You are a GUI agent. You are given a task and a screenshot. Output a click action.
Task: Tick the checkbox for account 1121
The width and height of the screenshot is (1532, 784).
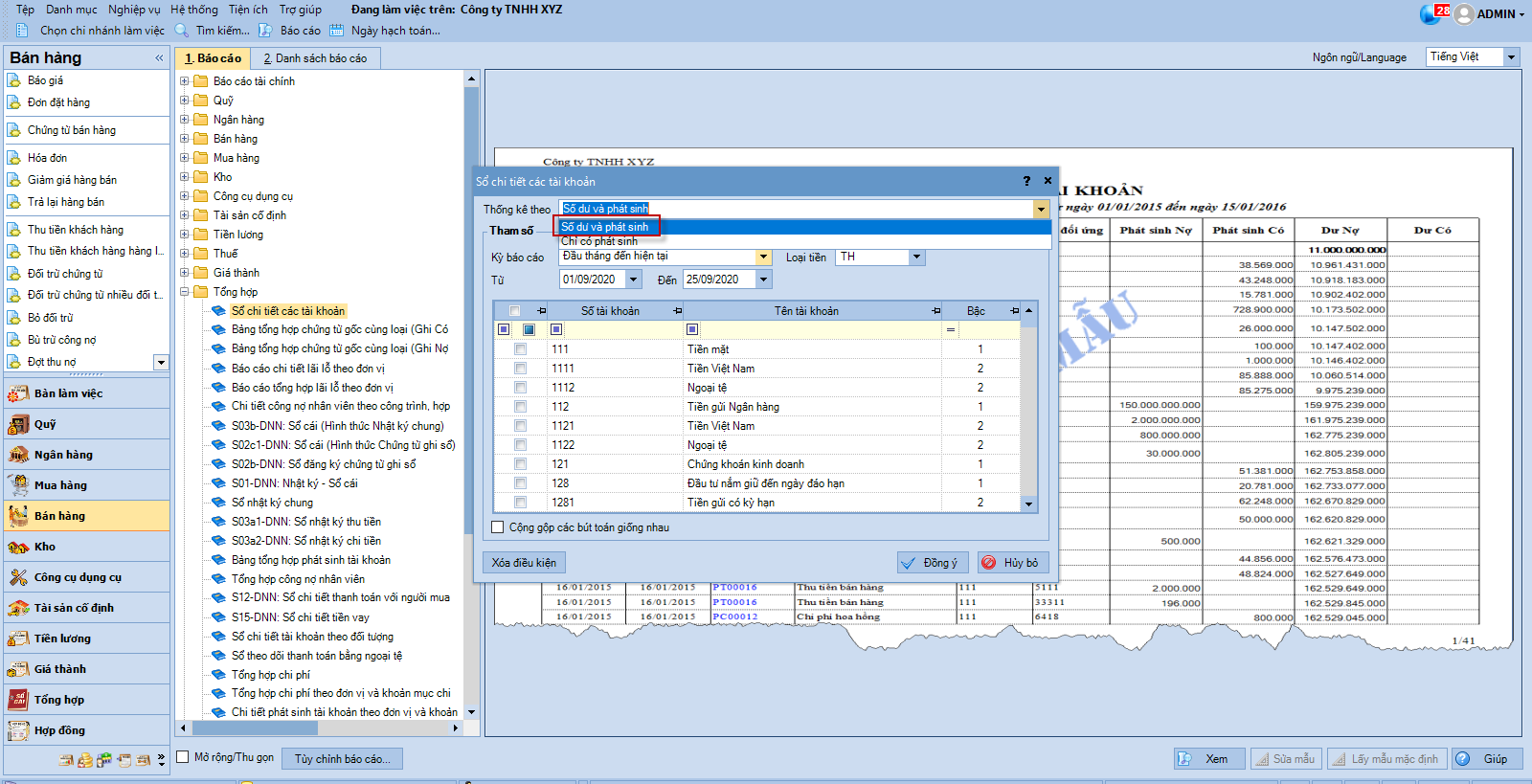click(x=520, y=426)
